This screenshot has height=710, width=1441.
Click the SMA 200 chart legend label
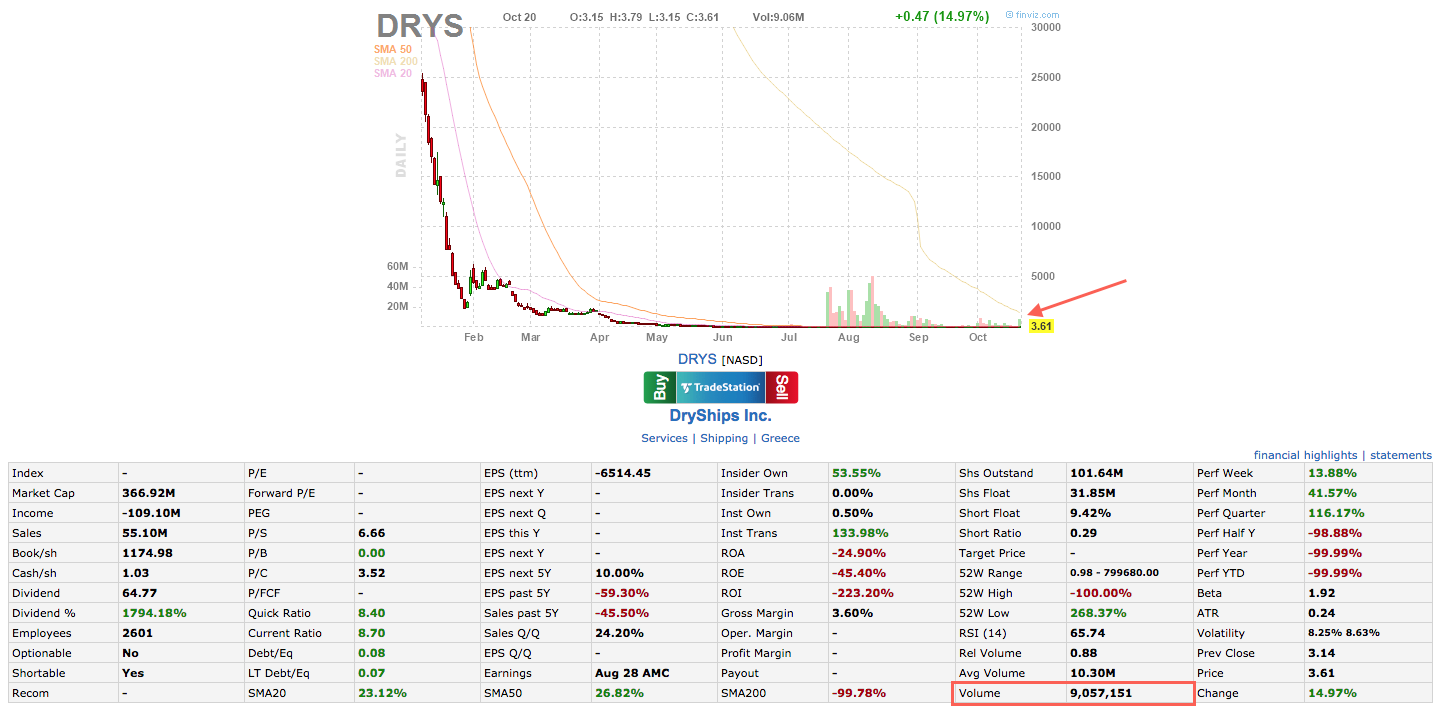coord(396,61)
